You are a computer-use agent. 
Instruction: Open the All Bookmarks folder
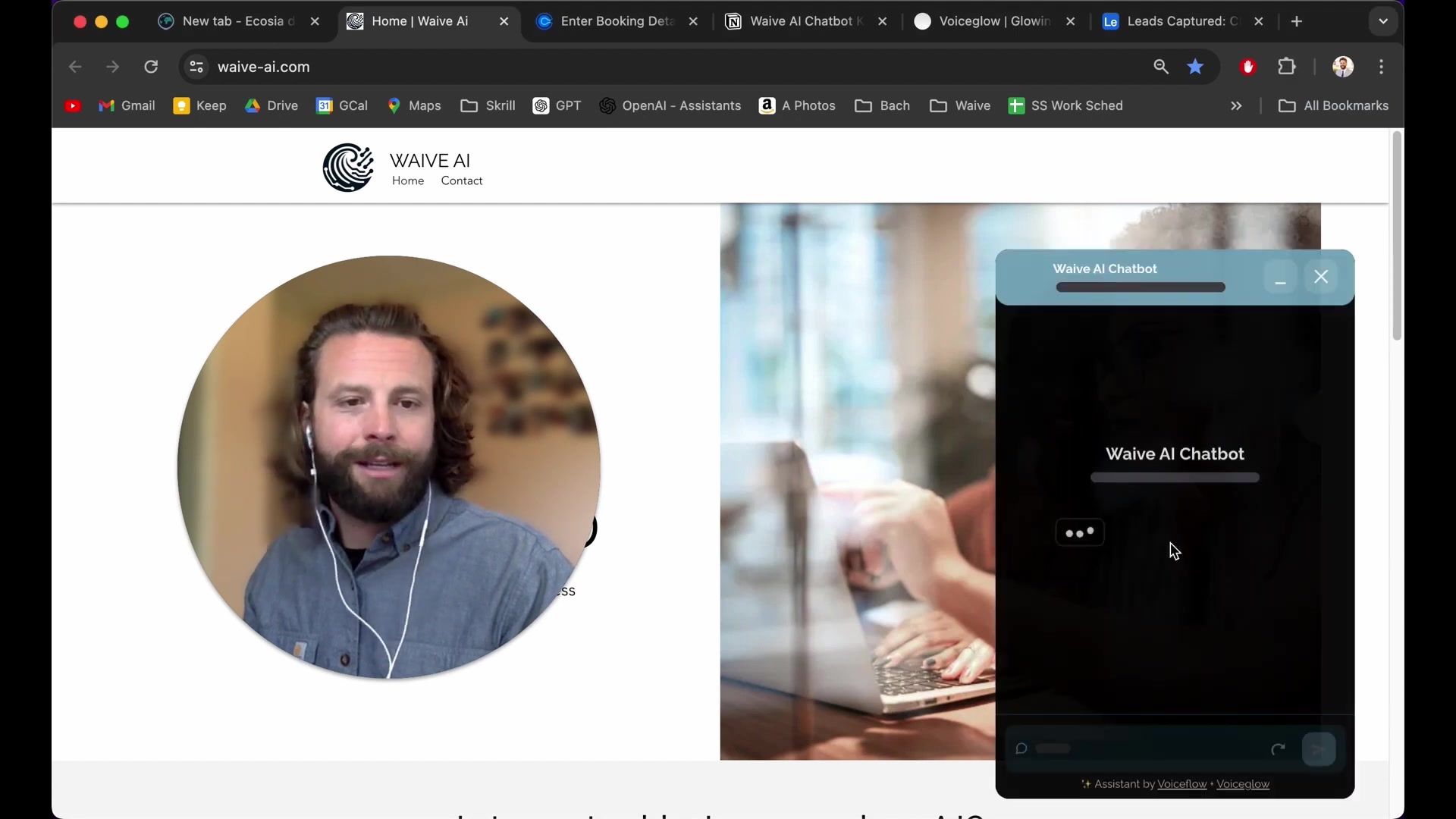(x=1333, y=106)
